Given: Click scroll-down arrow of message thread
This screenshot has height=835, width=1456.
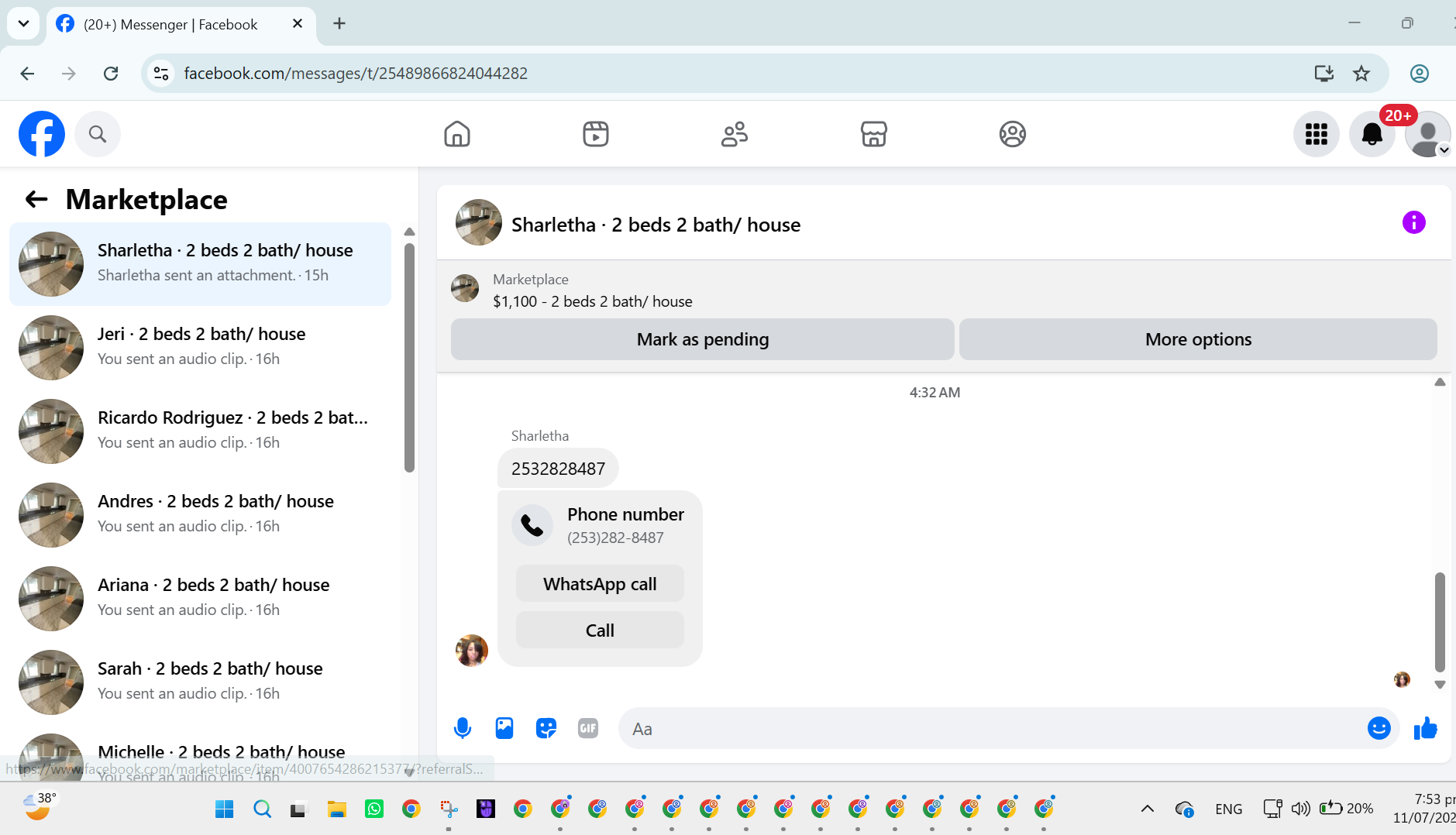Looking at the screenshot, I should point(1440,685).
